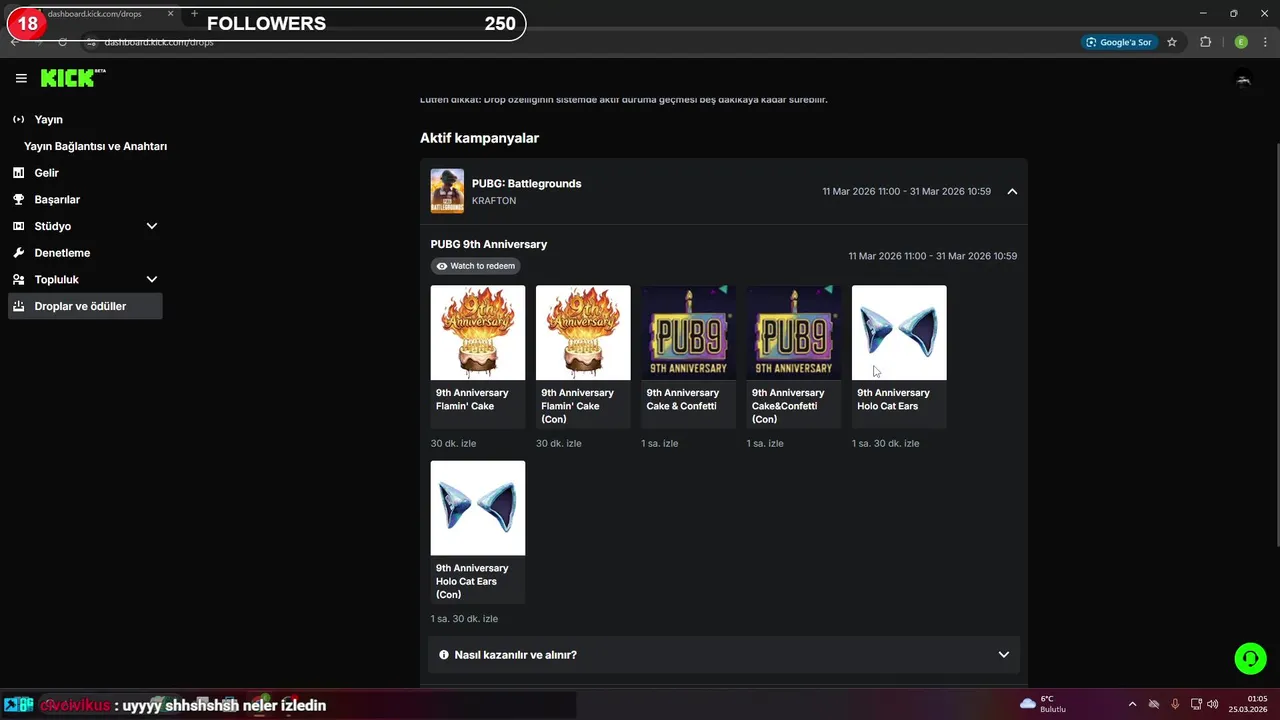Open the green support chat bubble
This screenshot has height=720, width=1280.
[x=1250, y=658]
